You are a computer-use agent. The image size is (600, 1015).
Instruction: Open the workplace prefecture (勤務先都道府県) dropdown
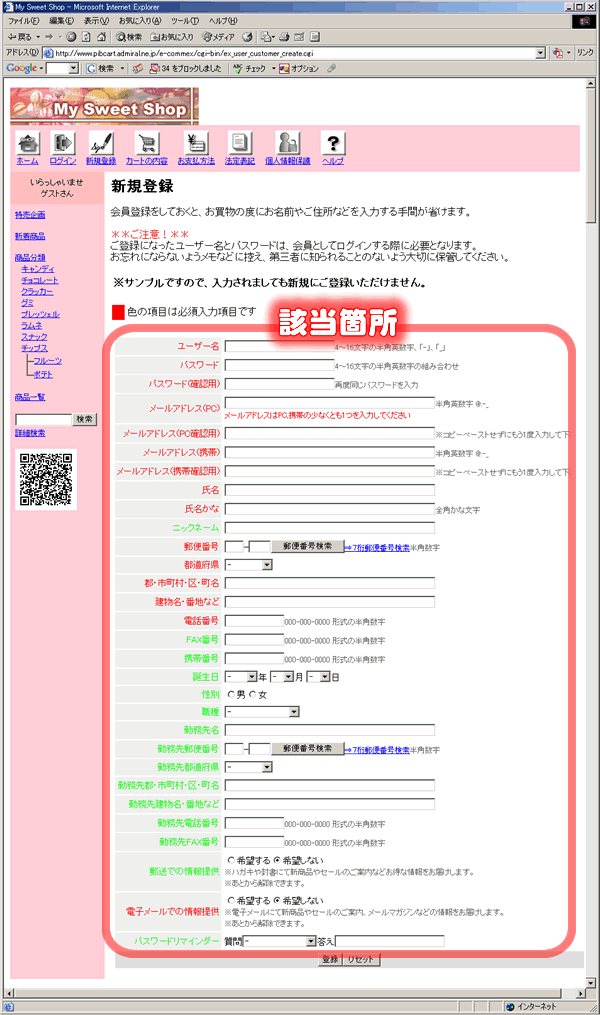click(x=249, y=767)
